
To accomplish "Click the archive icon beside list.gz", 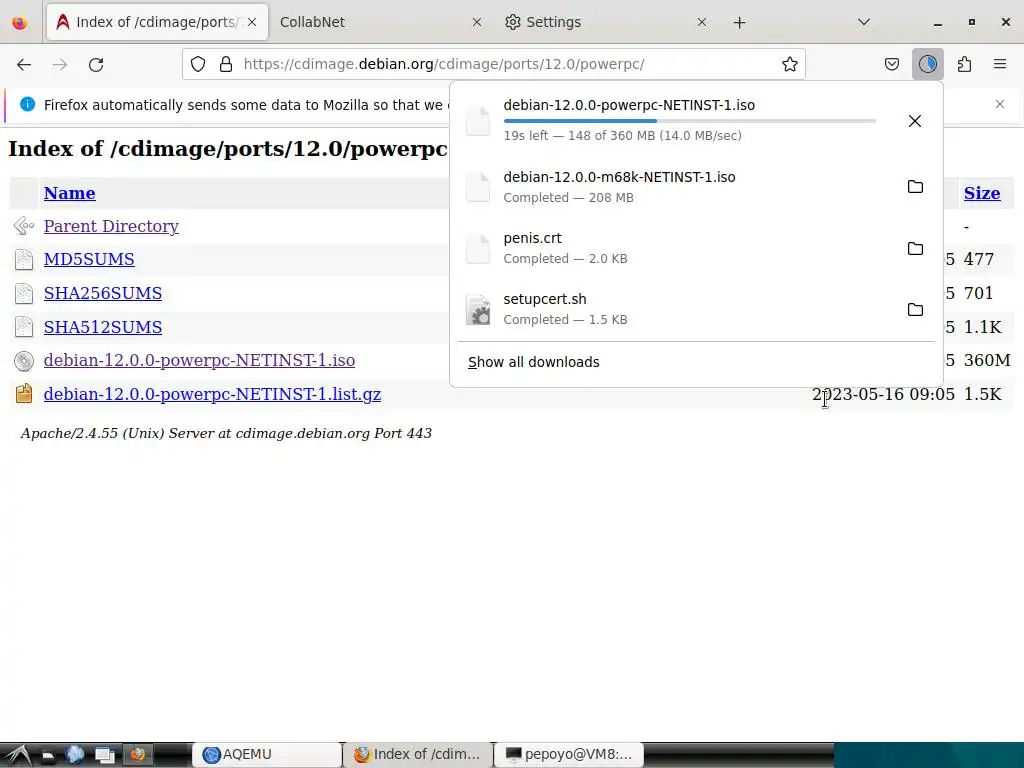I will [x=24, y=393].
